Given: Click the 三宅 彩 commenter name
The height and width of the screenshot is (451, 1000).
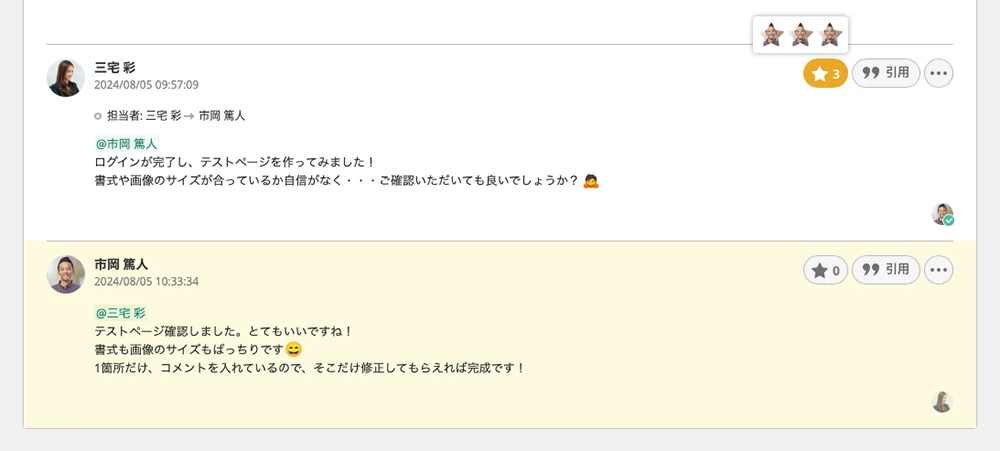Looking at the screenshot, I should click(x=115, y=67).
